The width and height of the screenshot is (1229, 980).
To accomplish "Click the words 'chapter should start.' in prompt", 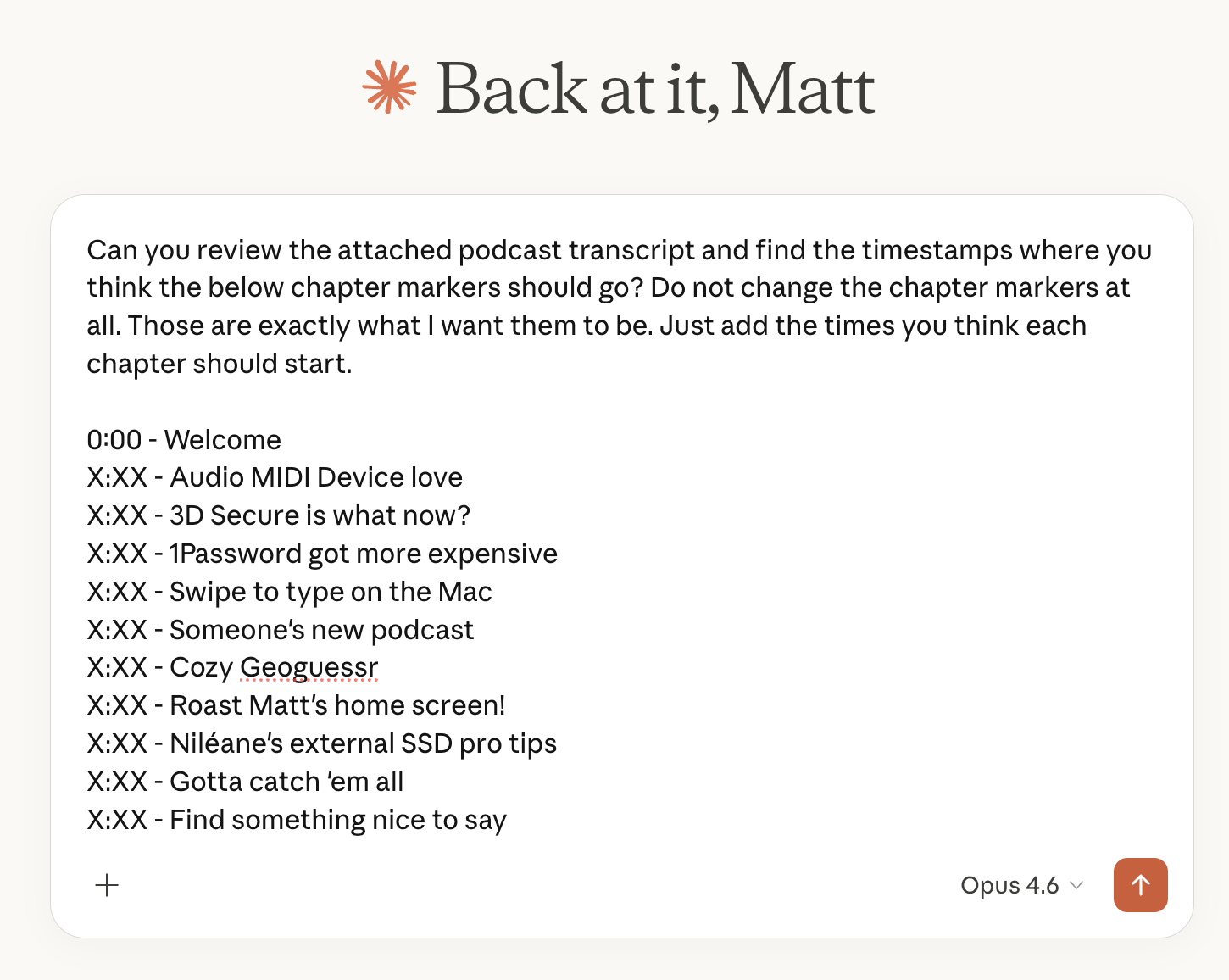I will [219, 364].
